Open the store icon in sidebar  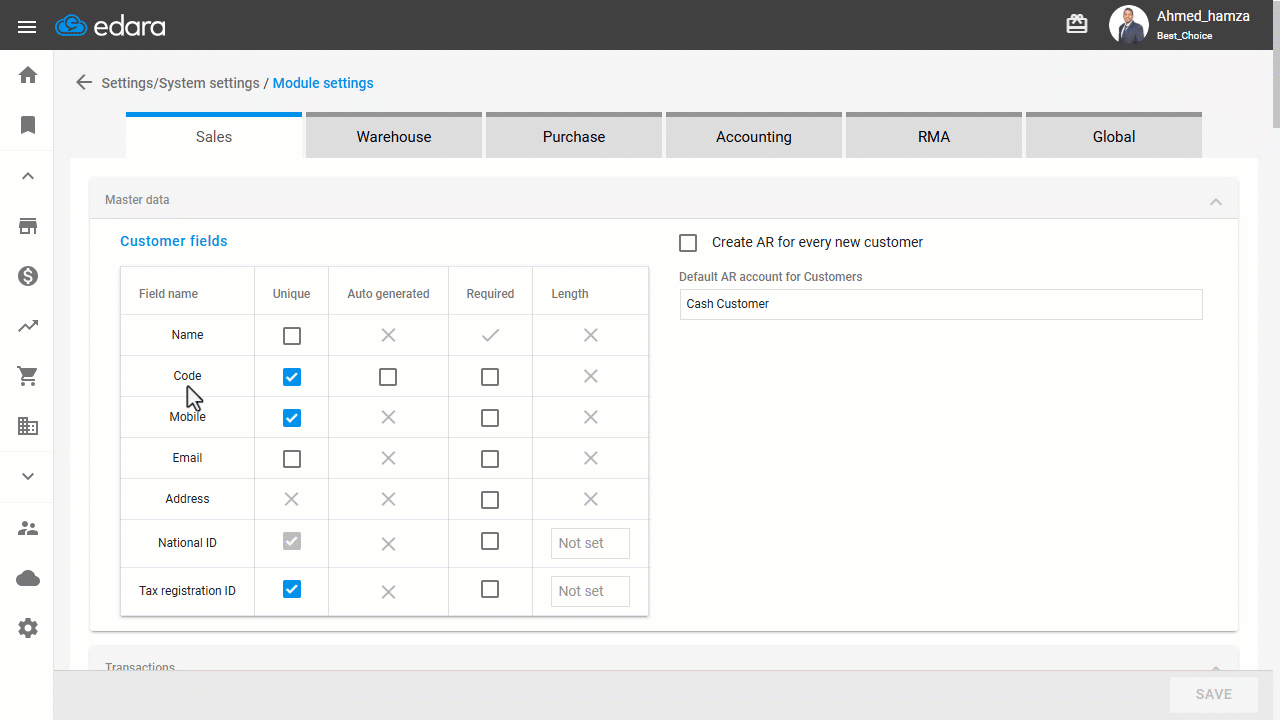coord(28,226)
